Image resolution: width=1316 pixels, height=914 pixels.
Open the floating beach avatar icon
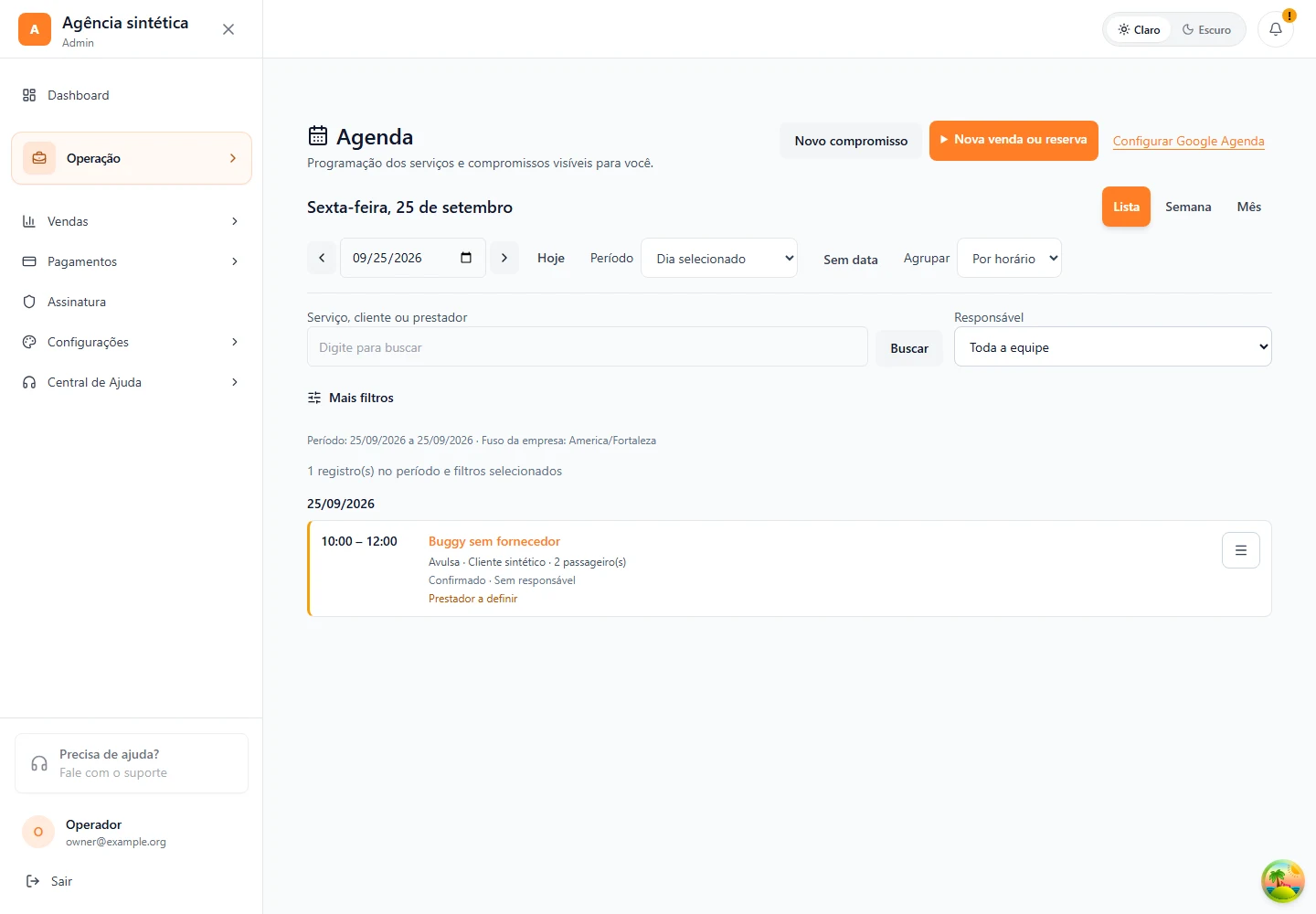pos(1283,881)
